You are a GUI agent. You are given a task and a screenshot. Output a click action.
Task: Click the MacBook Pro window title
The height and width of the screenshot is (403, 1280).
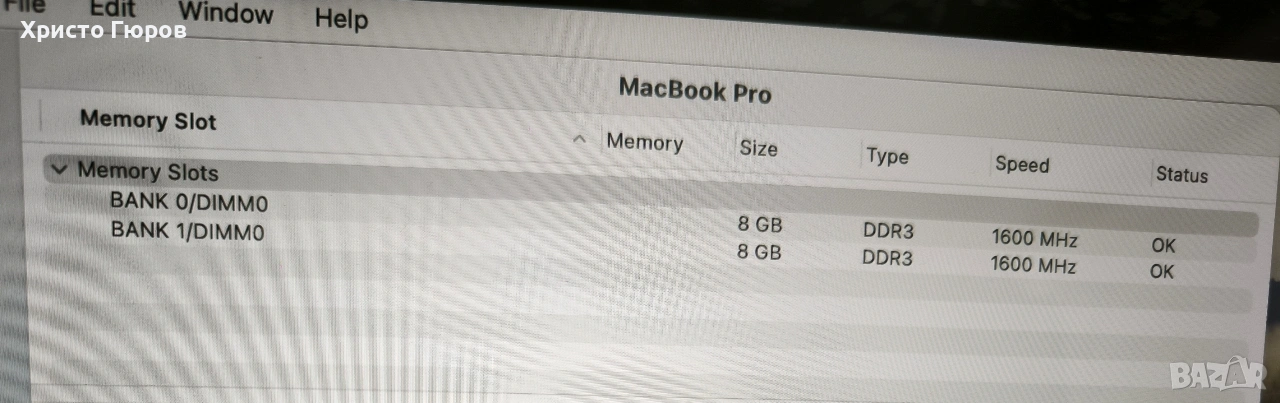point(695,89)
